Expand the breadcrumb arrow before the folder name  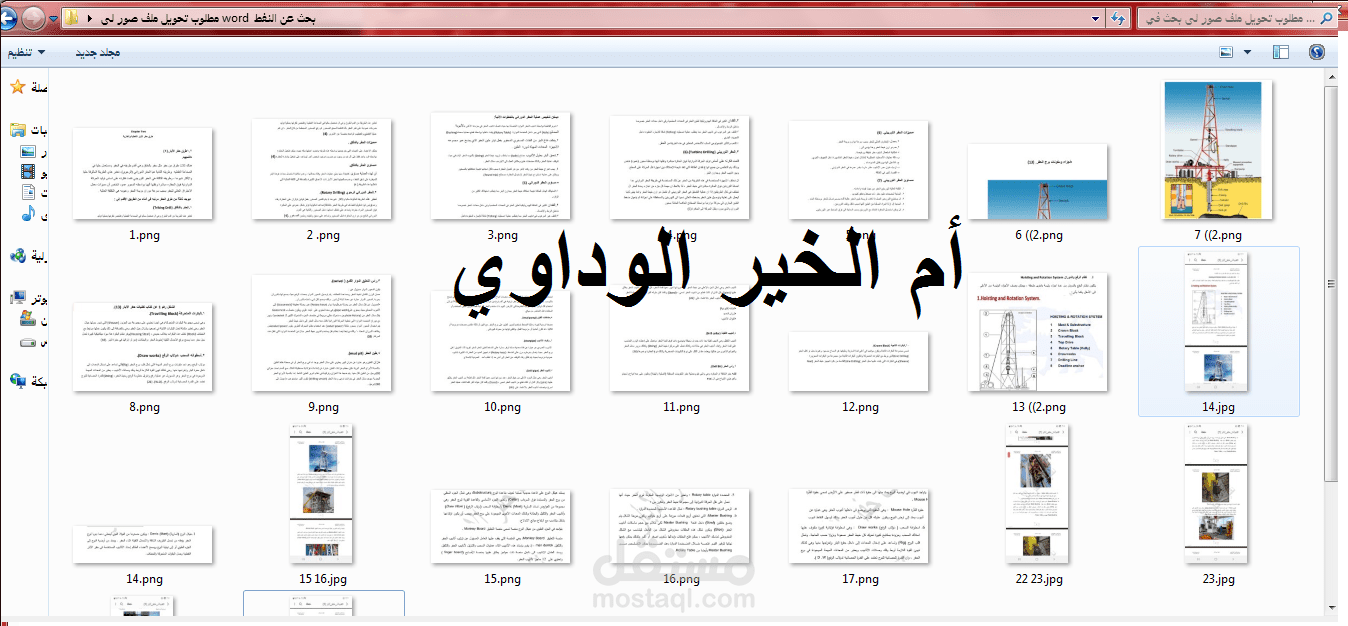[x=91, y=19]
